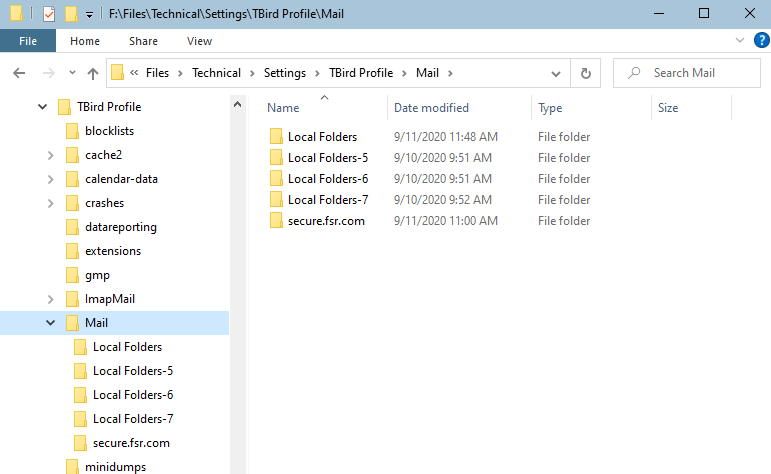Expand the calendar-data tree node

click(51, 179)
